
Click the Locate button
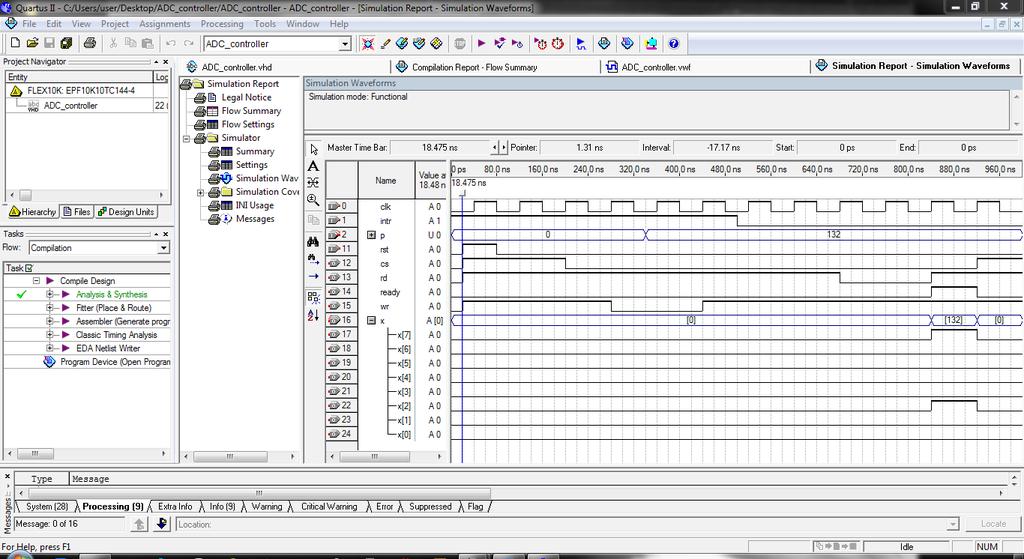[x=993, y=524]
